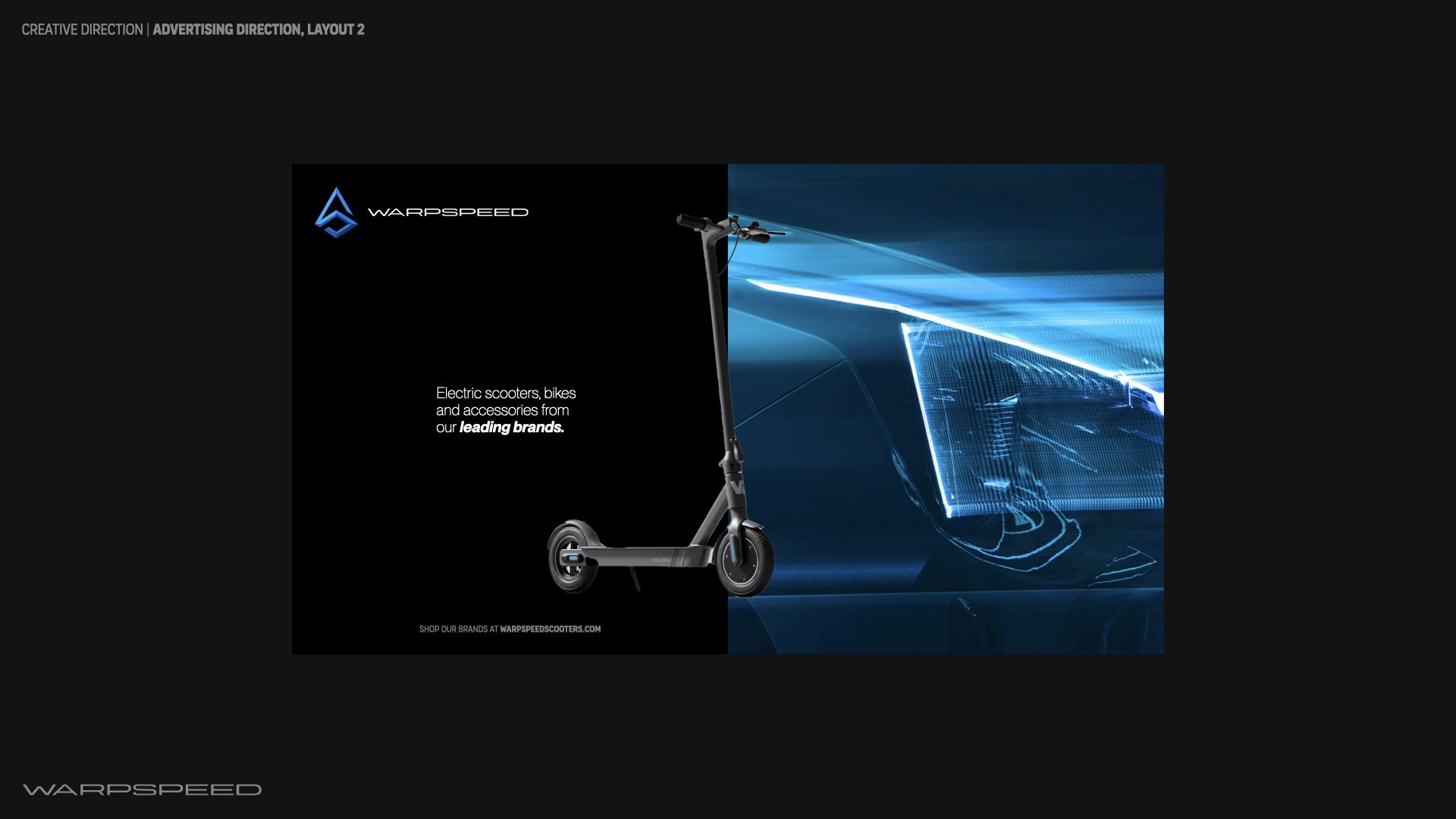1456x819 pixels.
Task: Click the 'Electric scooters, bikes' tagline line
Action: pyautogui.click(x=506, y=394)
